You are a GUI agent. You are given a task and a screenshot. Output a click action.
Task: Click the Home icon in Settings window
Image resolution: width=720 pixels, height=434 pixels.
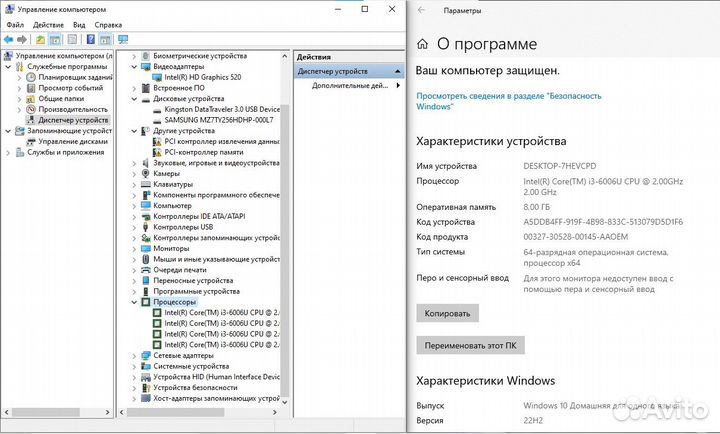[422, 44]
